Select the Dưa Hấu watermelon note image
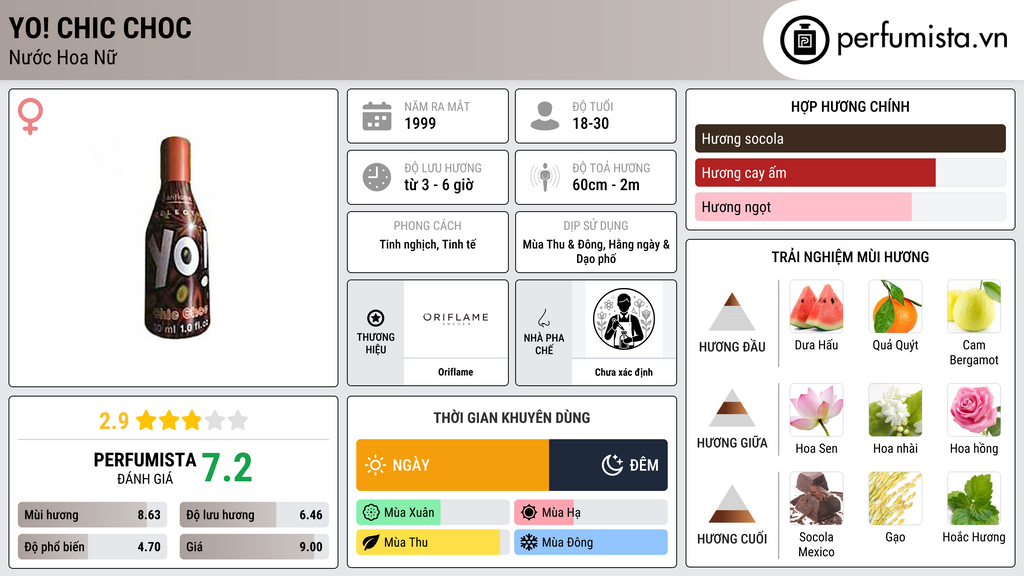 [816, 306]
